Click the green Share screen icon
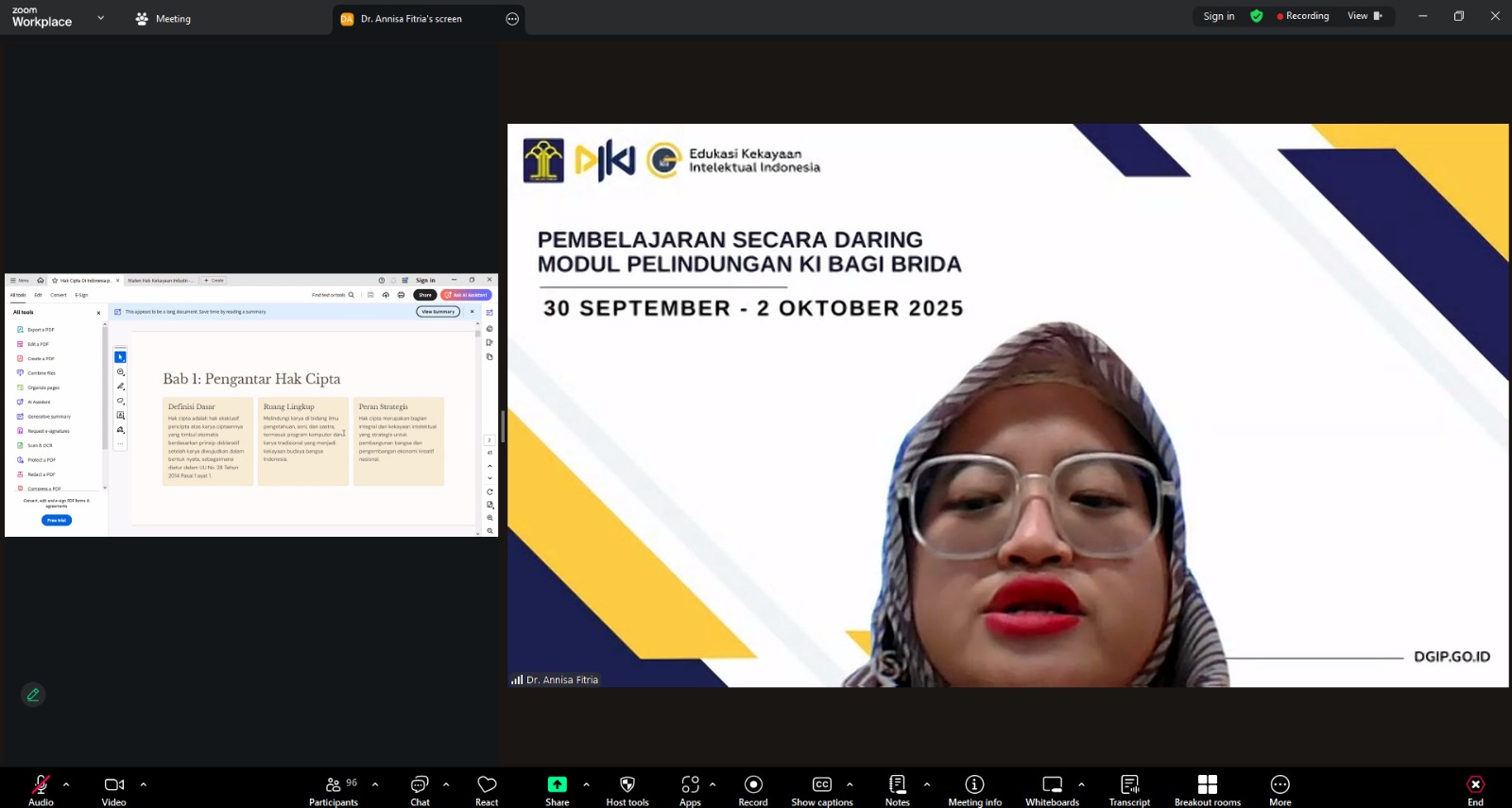This screenshot has height=808, width=1512. point(558,785)
